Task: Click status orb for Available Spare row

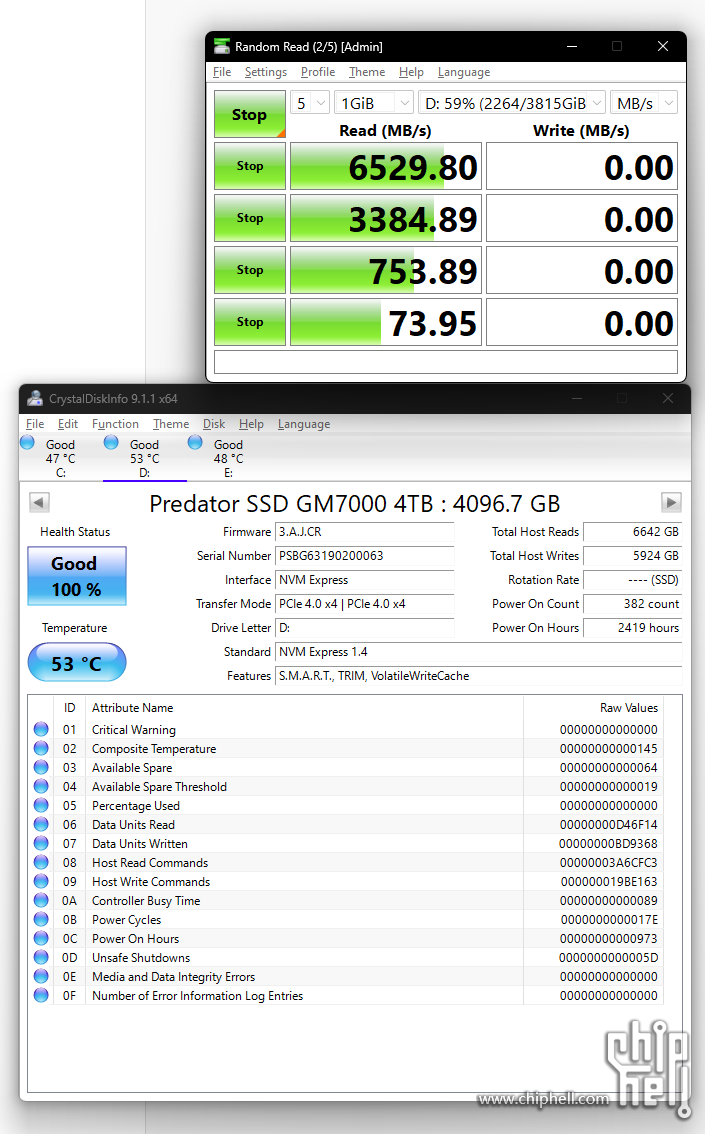Action: 41,767
